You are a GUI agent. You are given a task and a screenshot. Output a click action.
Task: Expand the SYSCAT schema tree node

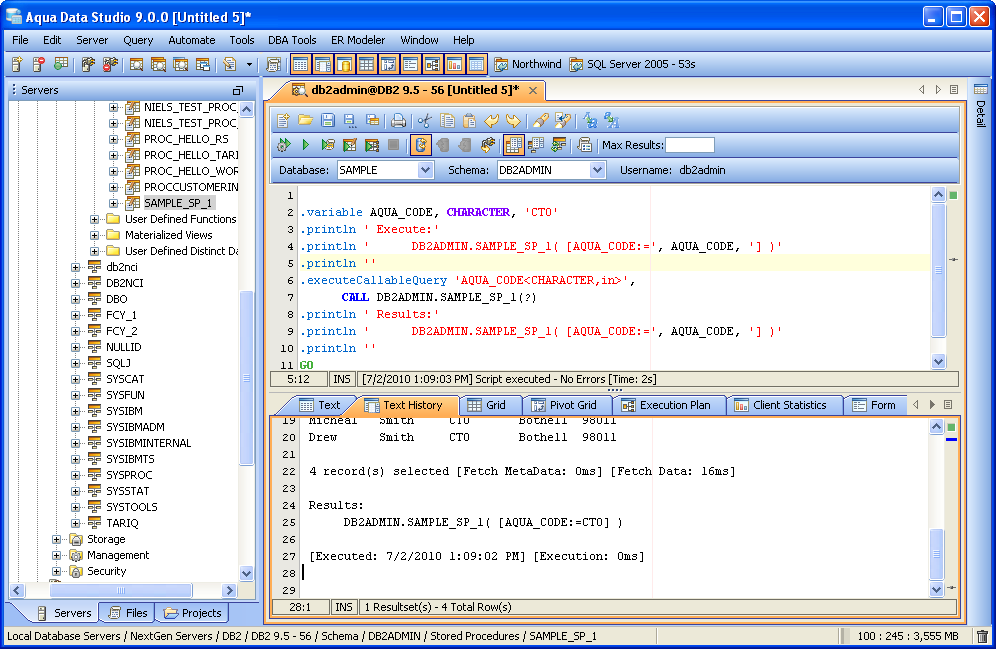click(x=77, y=379)
